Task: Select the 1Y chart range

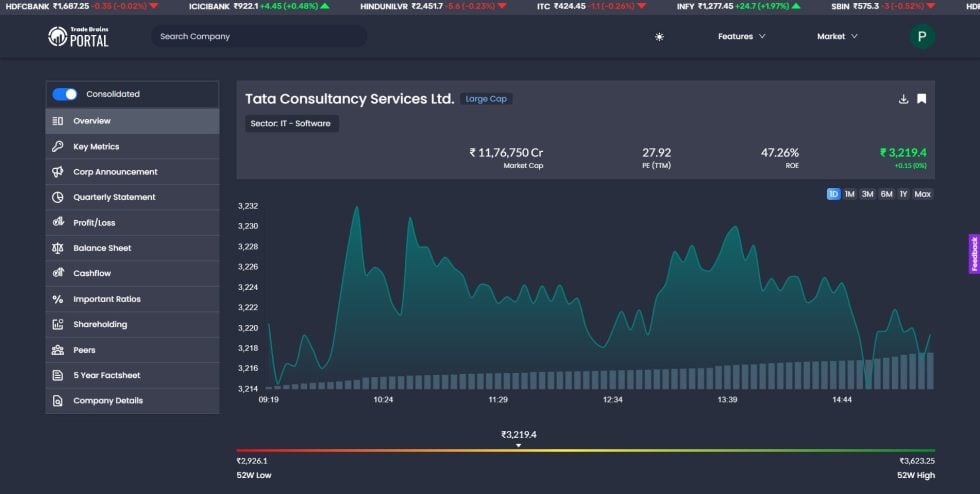Action: pos(903,194)
